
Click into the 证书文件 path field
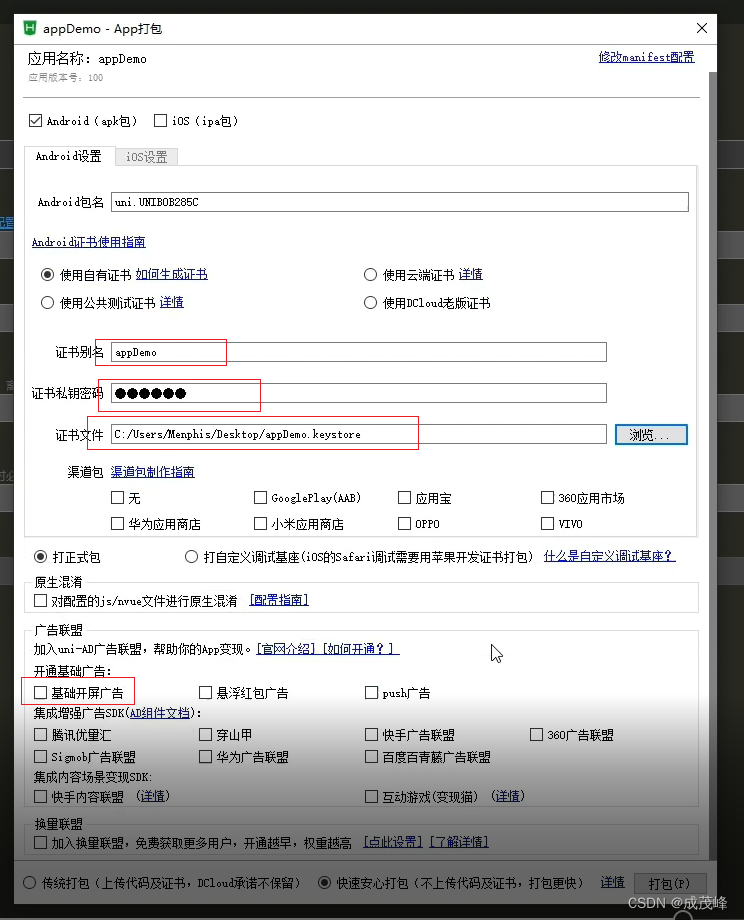click(359, 434)
